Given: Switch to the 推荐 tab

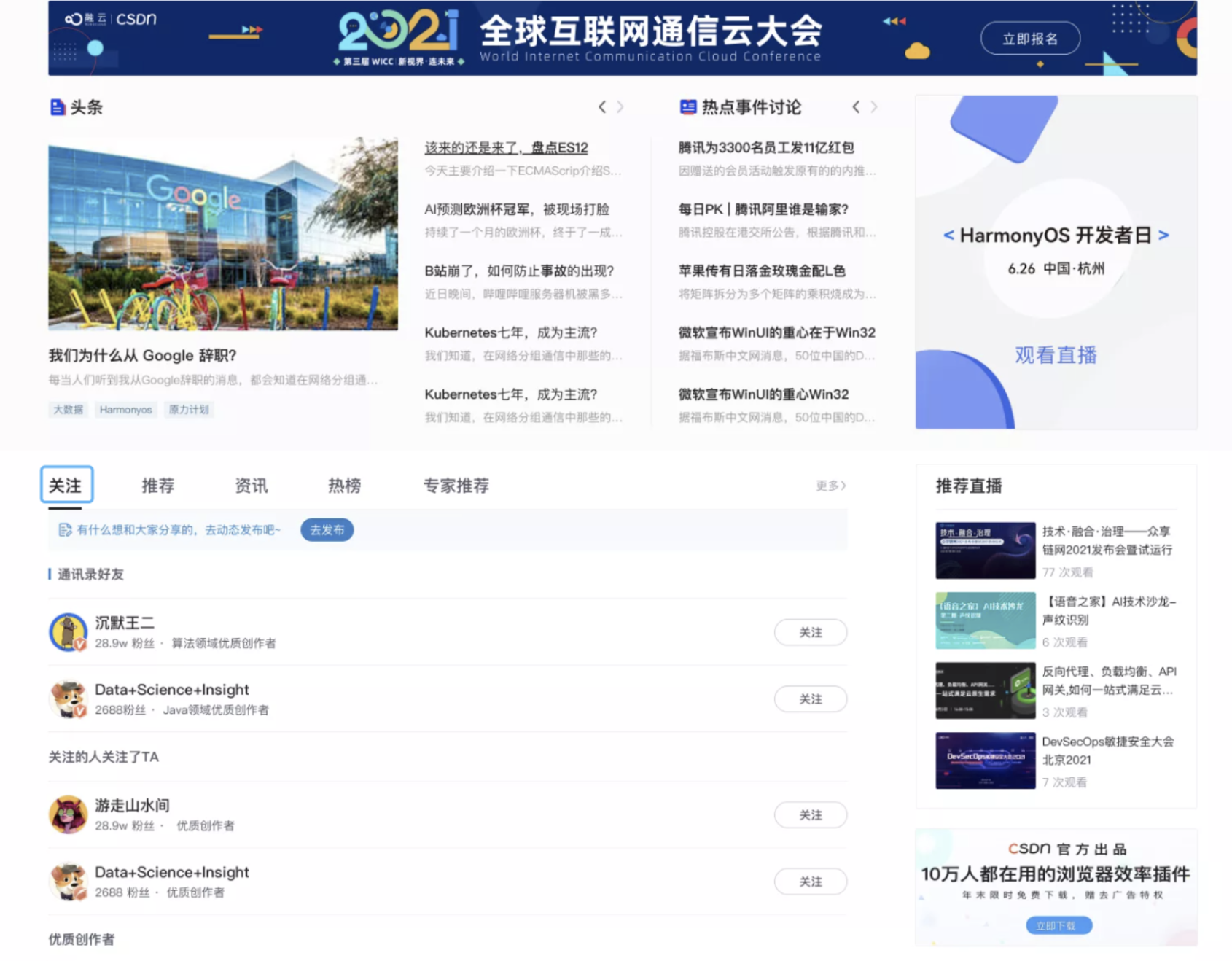Looking at the screenshot, I should coord(158,486).
